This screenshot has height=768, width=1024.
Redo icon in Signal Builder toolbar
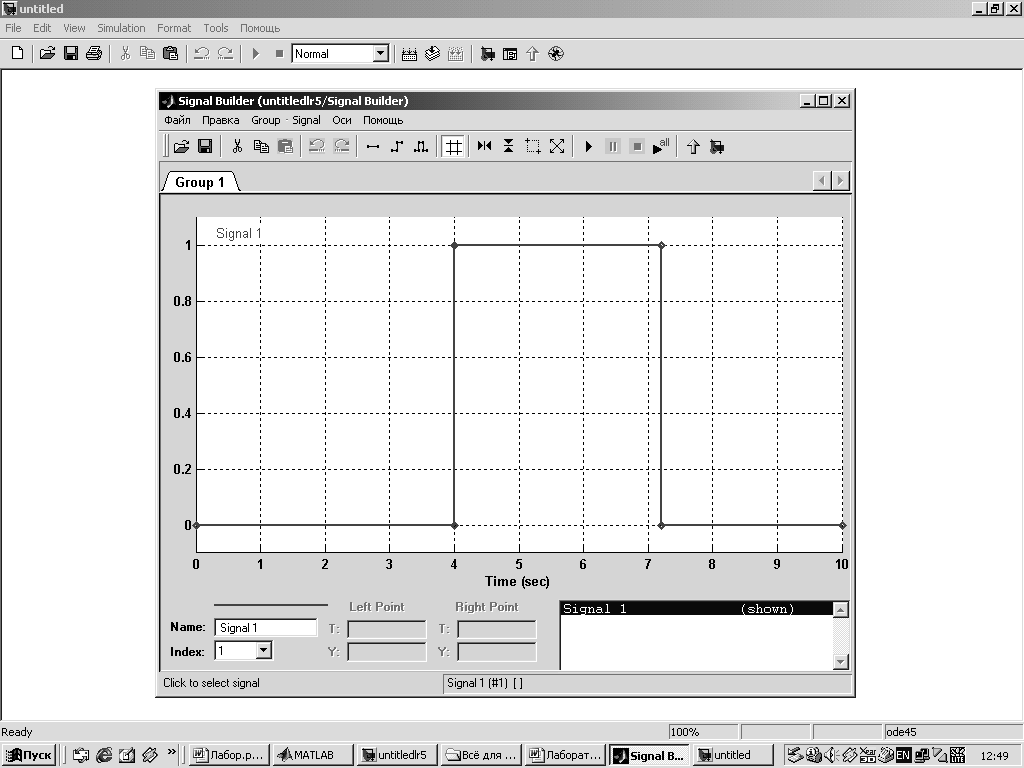tap(342, 146)
